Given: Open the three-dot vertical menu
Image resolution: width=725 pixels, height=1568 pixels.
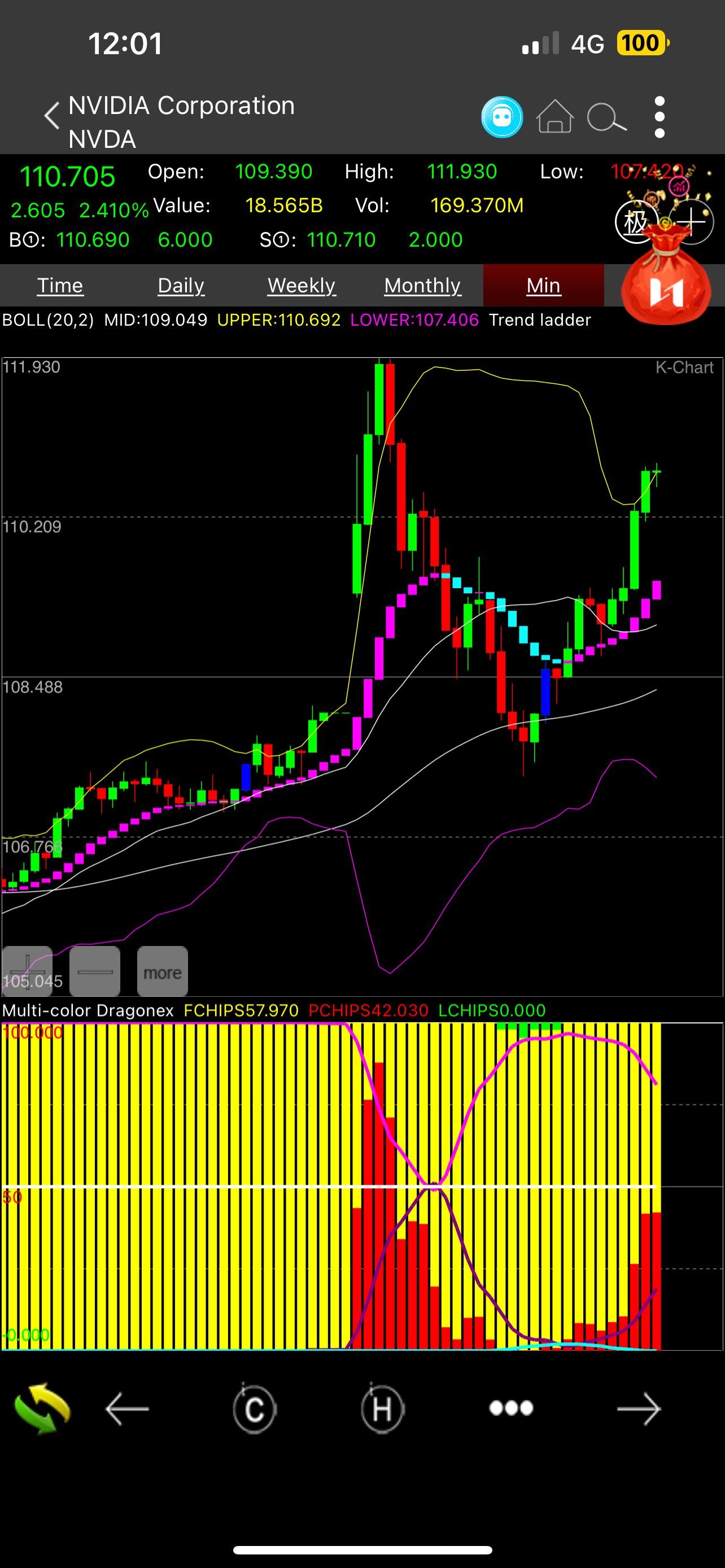Looking at the screenshot, I should (x=660, y=117).
